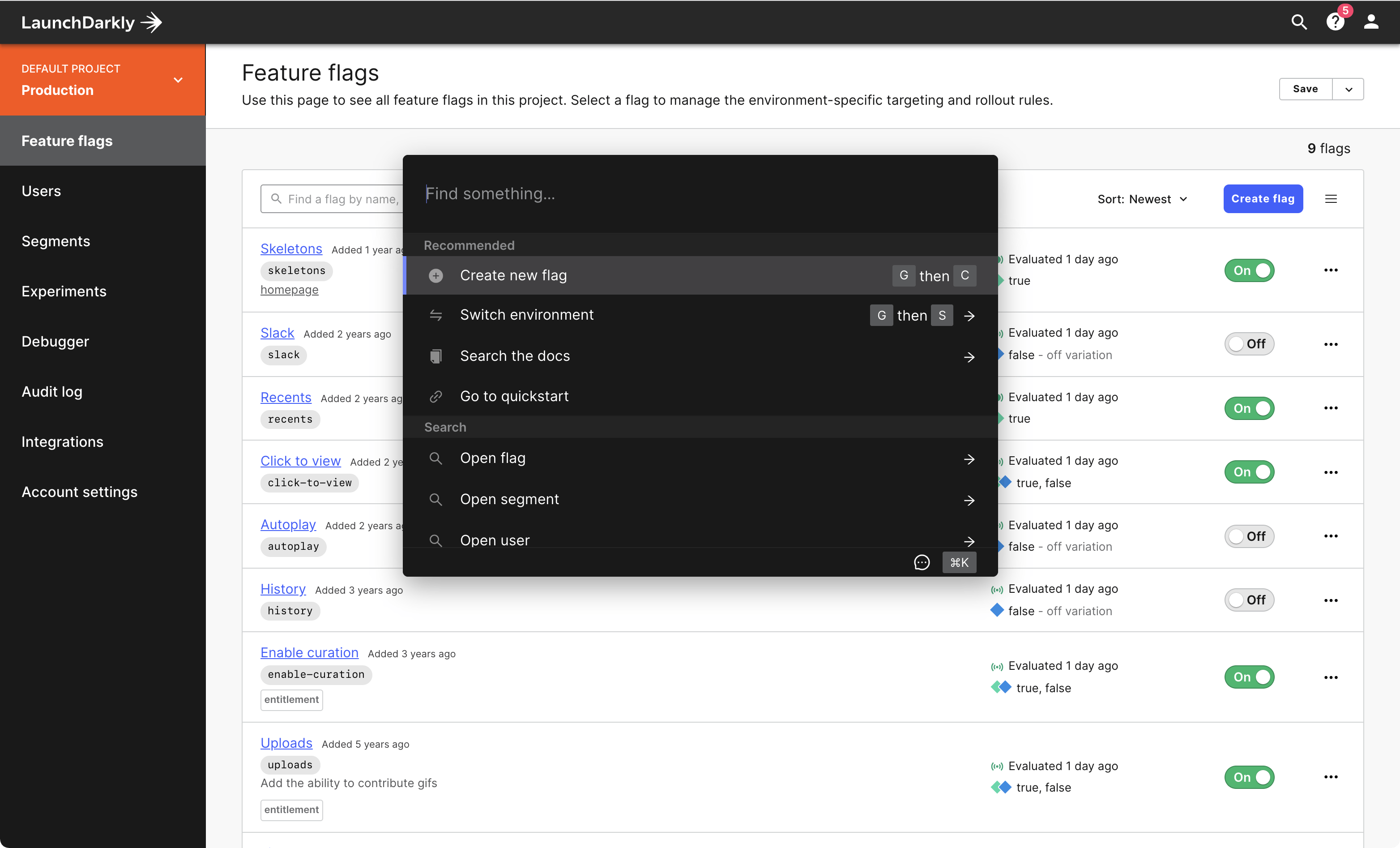1400x848 pixels.
Task: Open the global search magnifier in the top bar
Action: (1299, 22)
